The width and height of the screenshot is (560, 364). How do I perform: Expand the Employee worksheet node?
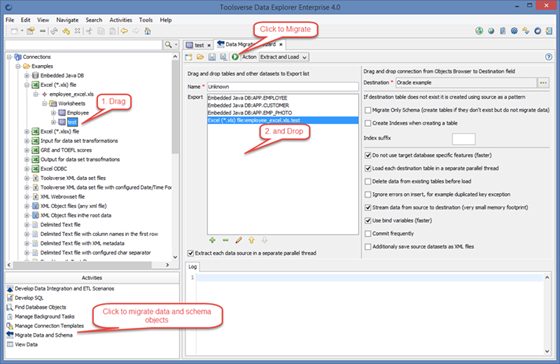pos(54,113)
